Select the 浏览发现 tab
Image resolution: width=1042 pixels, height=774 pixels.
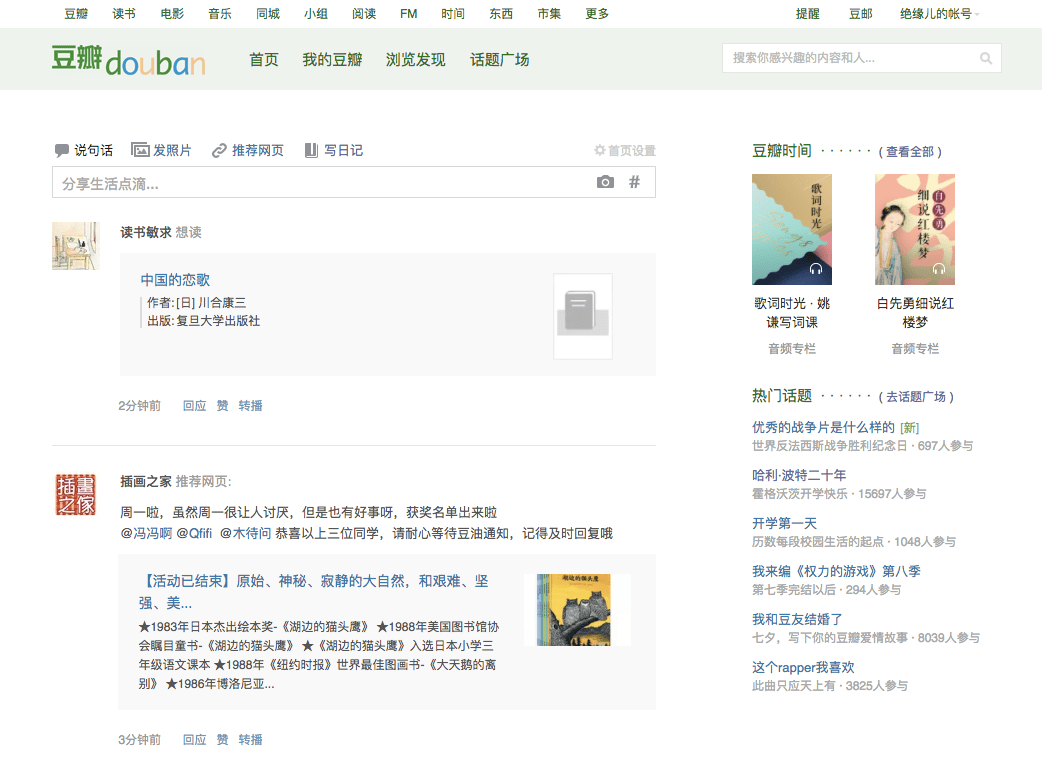pos(415,60)
